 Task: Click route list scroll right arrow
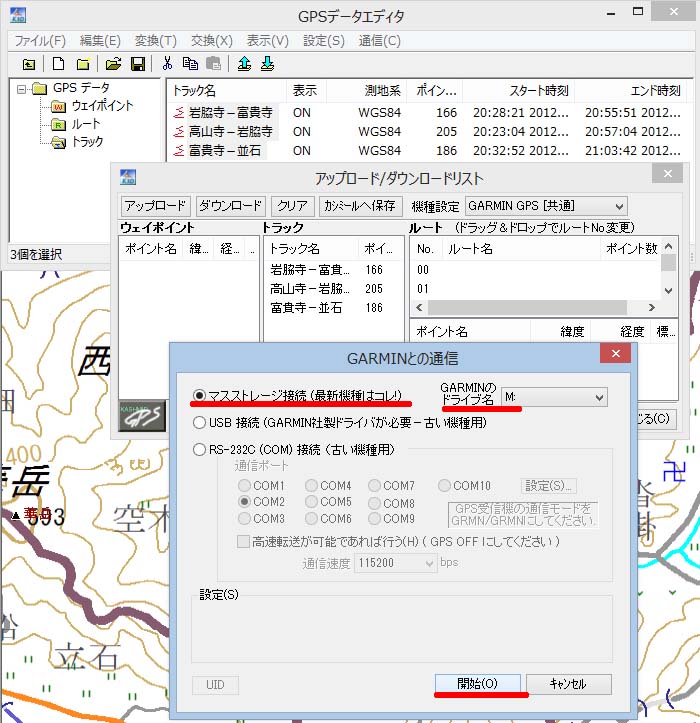(652, 307)
